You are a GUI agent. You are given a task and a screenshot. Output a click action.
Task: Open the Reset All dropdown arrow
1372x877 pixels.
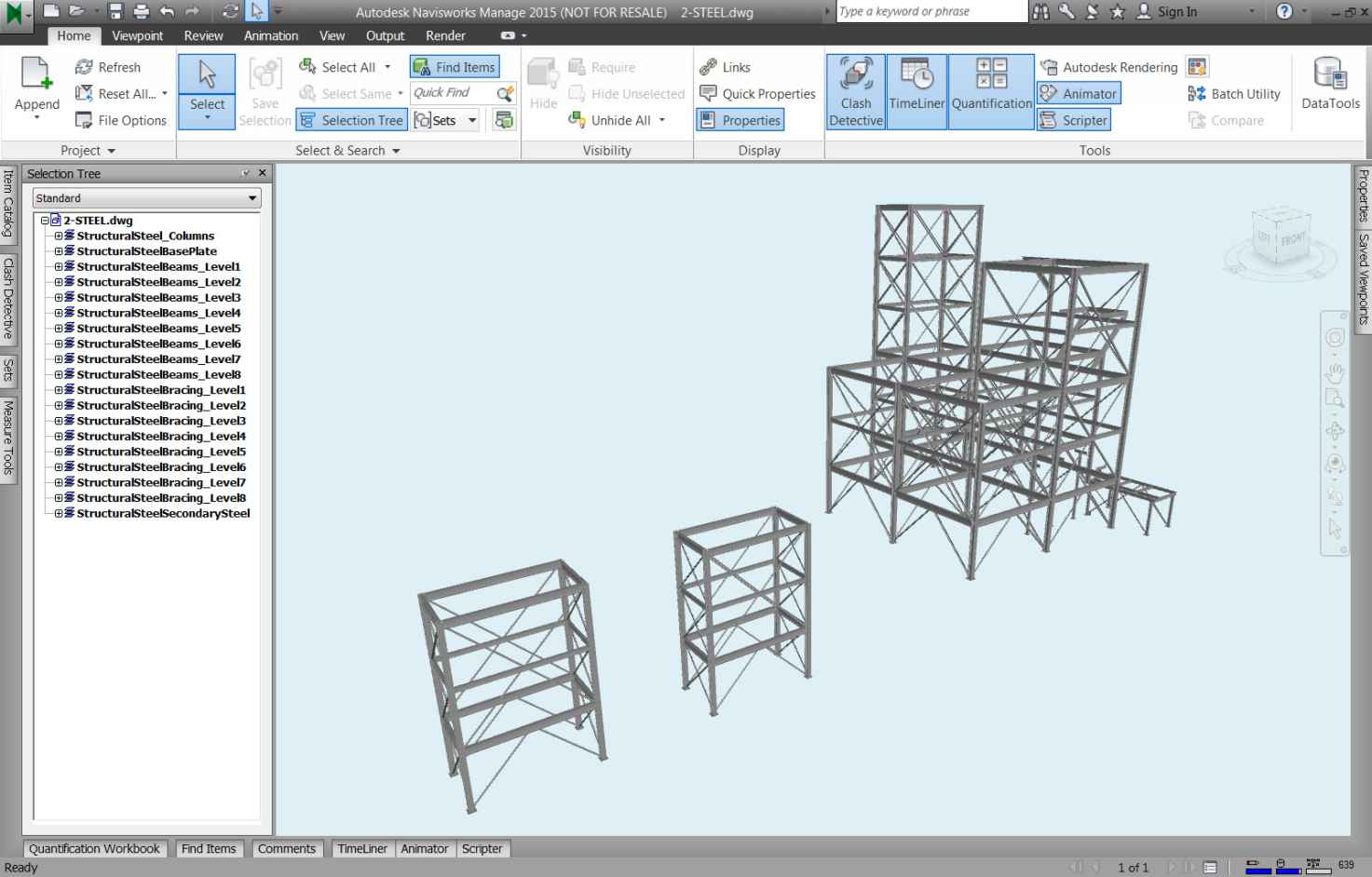coord(165,93)
